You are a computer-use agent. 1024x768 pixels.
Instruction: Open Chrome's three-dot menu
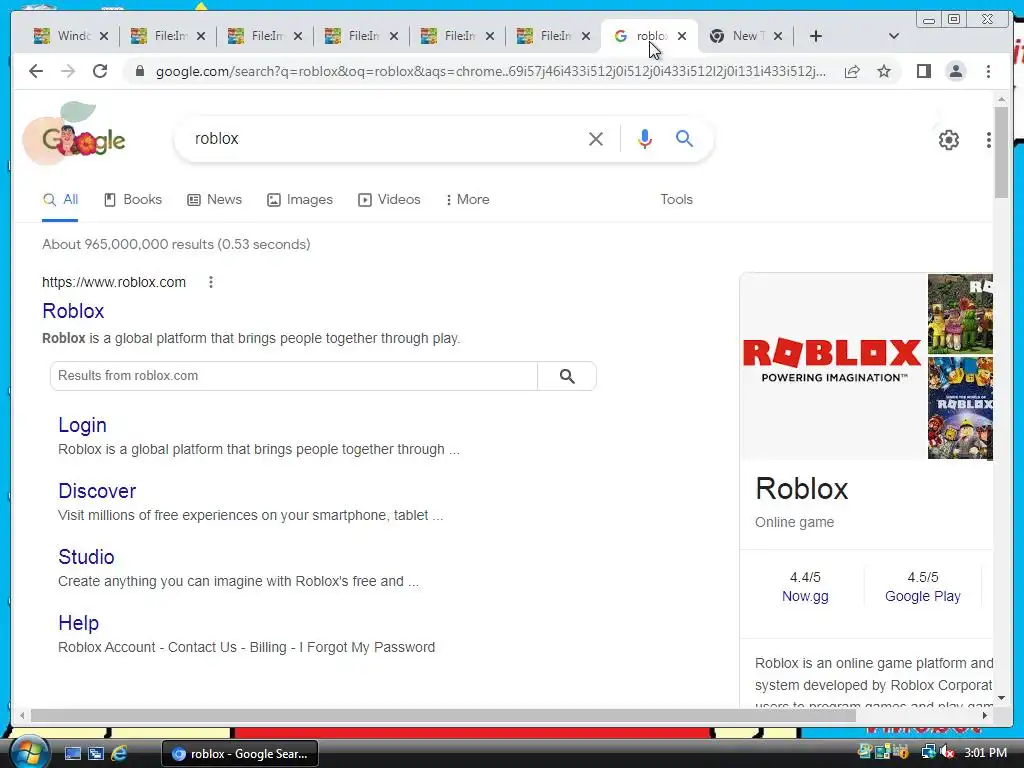(x=988, y=71)
